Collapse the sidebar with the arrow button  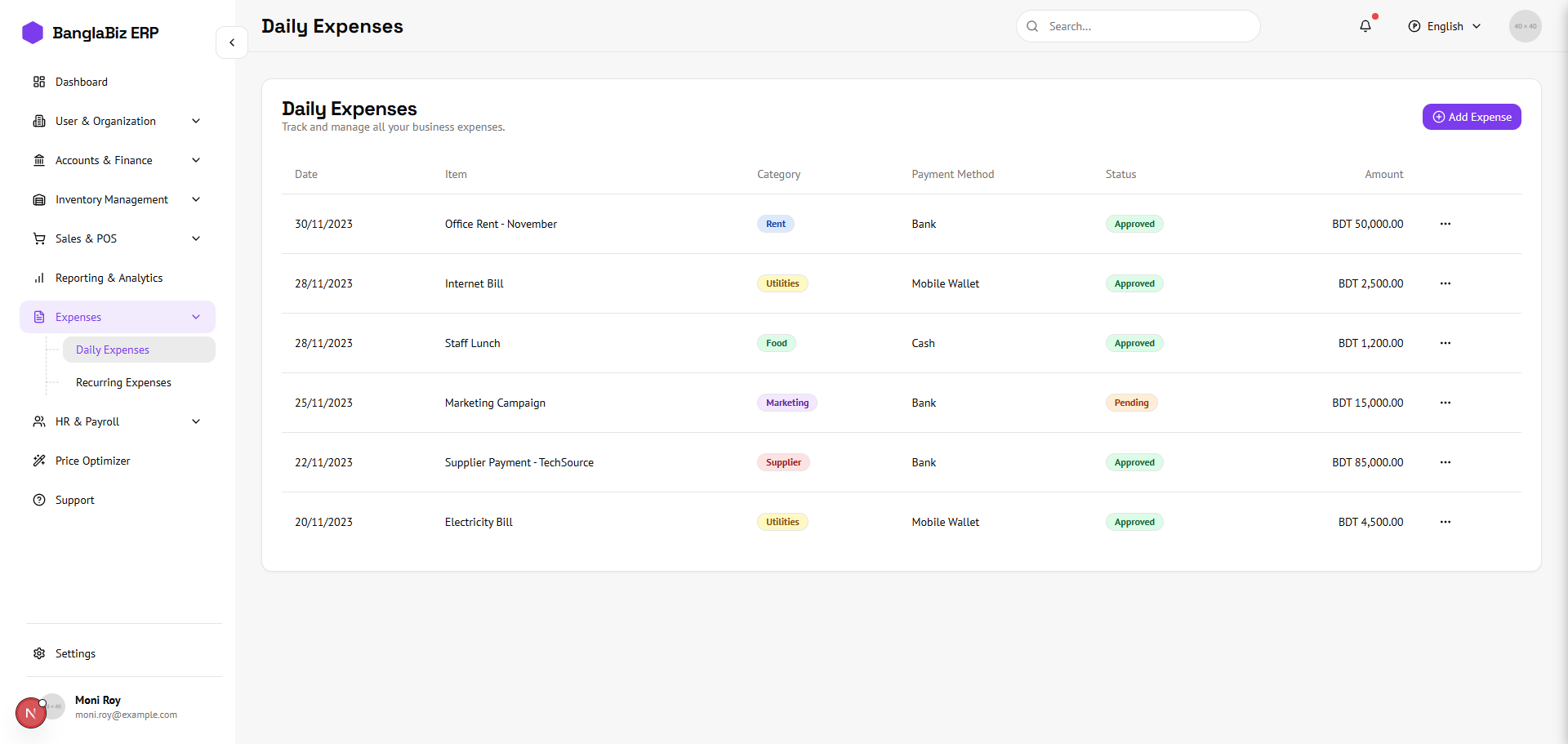click(x=232, y=42)
